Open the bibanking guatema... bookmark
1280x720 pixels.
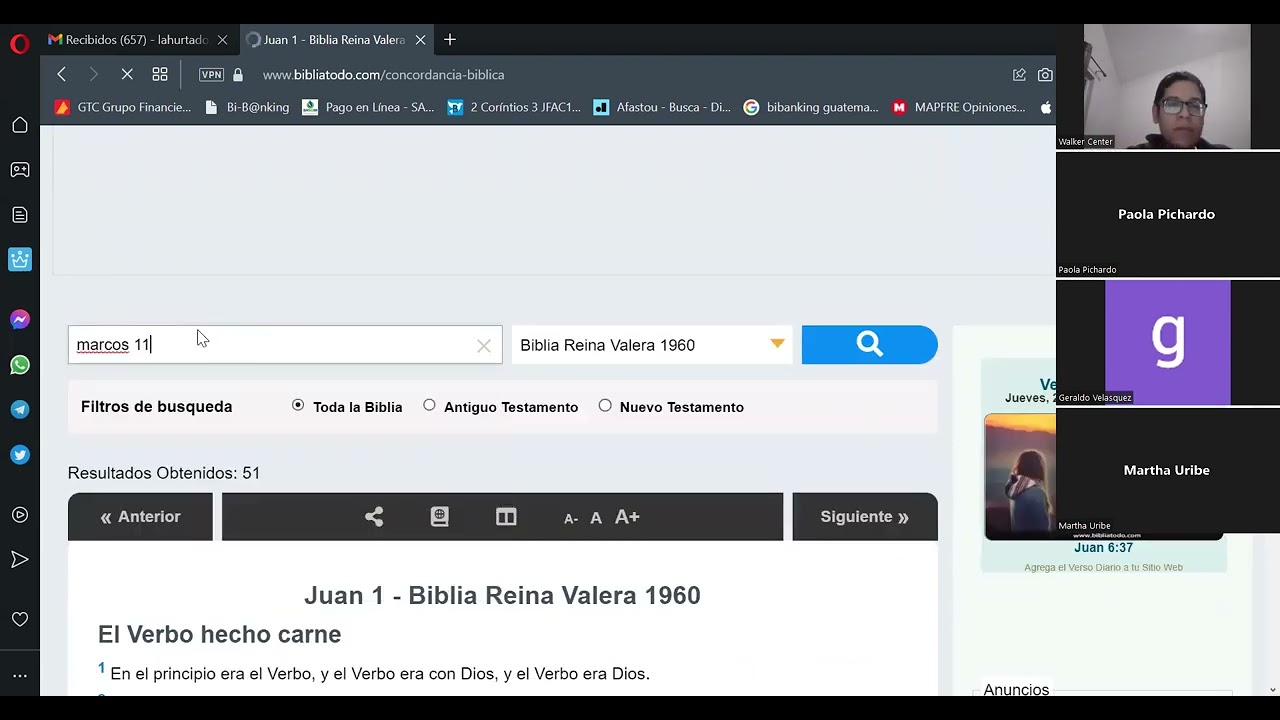tap(811, 107)
